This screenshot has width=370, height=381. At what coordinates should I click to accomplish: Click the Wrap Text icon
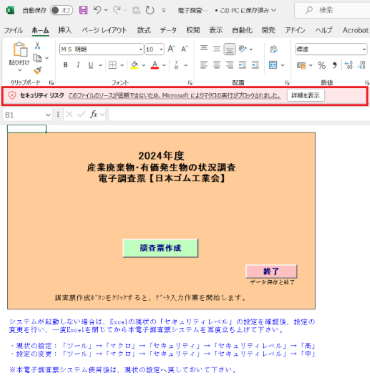pyautogui.click(x=274, y=49)
